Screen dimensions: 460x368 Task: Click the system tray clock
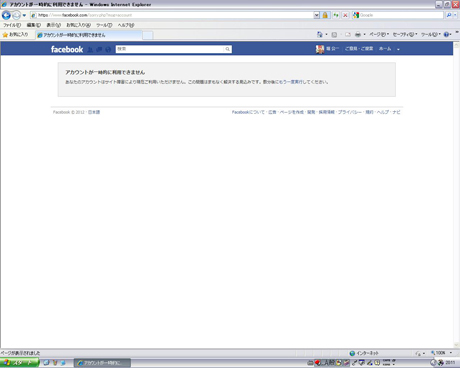click(450, 362)
